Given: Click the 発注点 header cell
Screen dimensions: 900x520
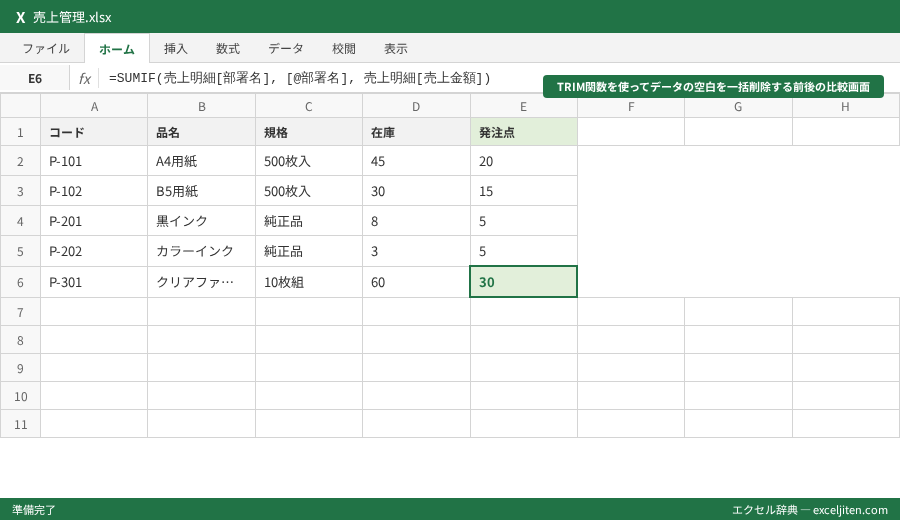Looking at the screenshot, I should (x=523, y=133).
